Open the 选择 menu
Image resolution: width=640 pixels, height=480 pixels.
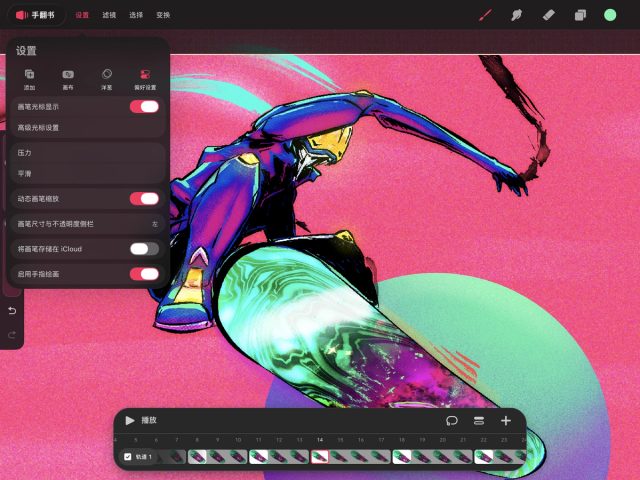[136, 15]
